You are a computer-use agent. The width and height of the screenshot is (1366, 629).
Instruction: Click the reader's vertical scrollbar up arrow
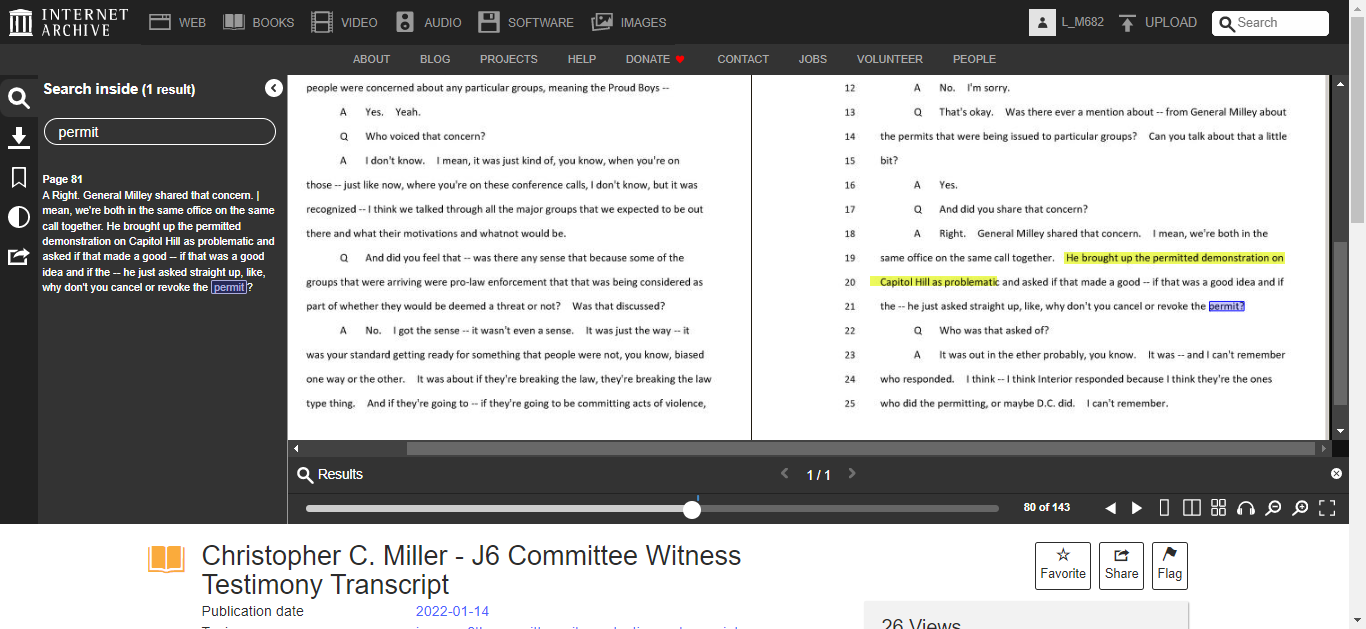pos(1341,84)
